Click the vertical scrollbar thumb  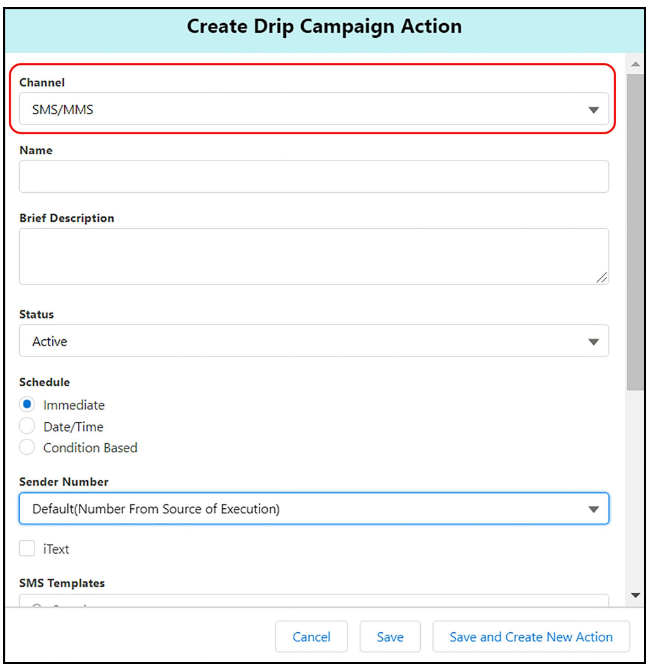click(635, 230)
